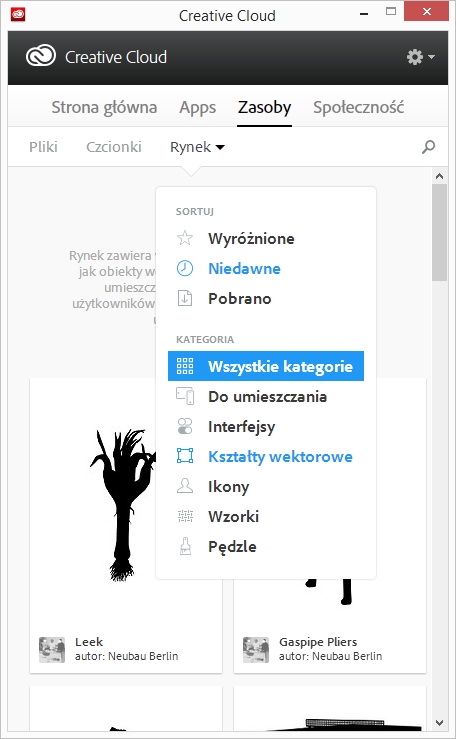Viewport: 456px width, 739px height.
Task: Click the Leek title text
Action: tap(89, 642)
